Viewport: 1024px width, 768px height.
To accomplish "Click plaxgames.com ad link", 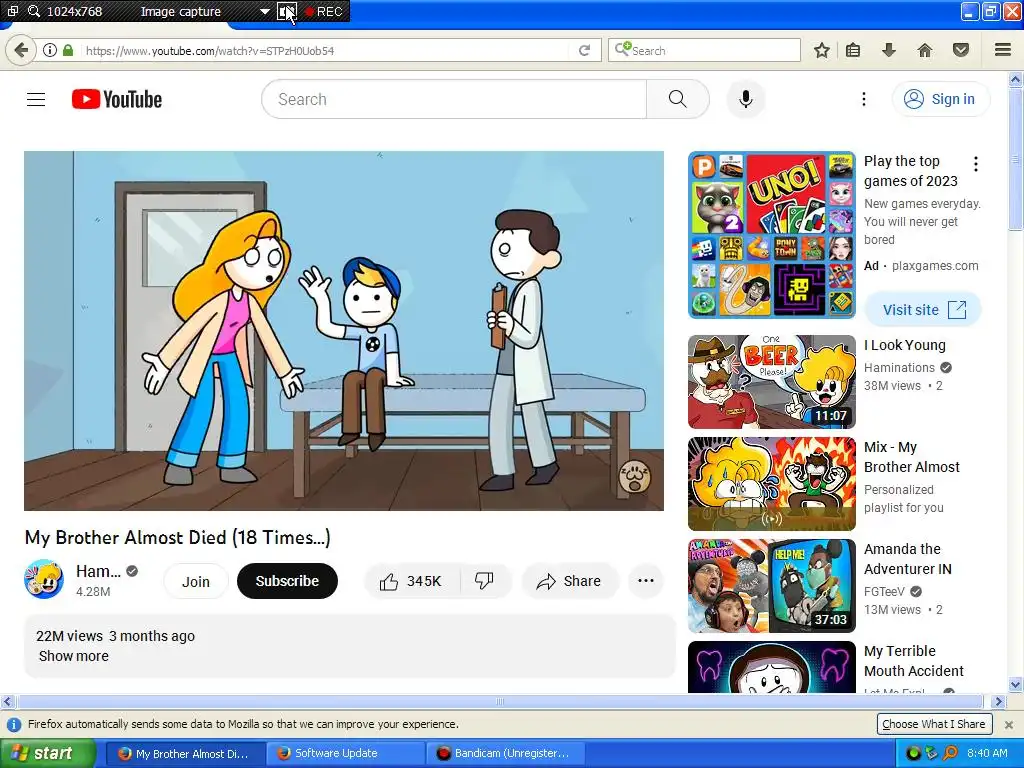I will [935, 266].
